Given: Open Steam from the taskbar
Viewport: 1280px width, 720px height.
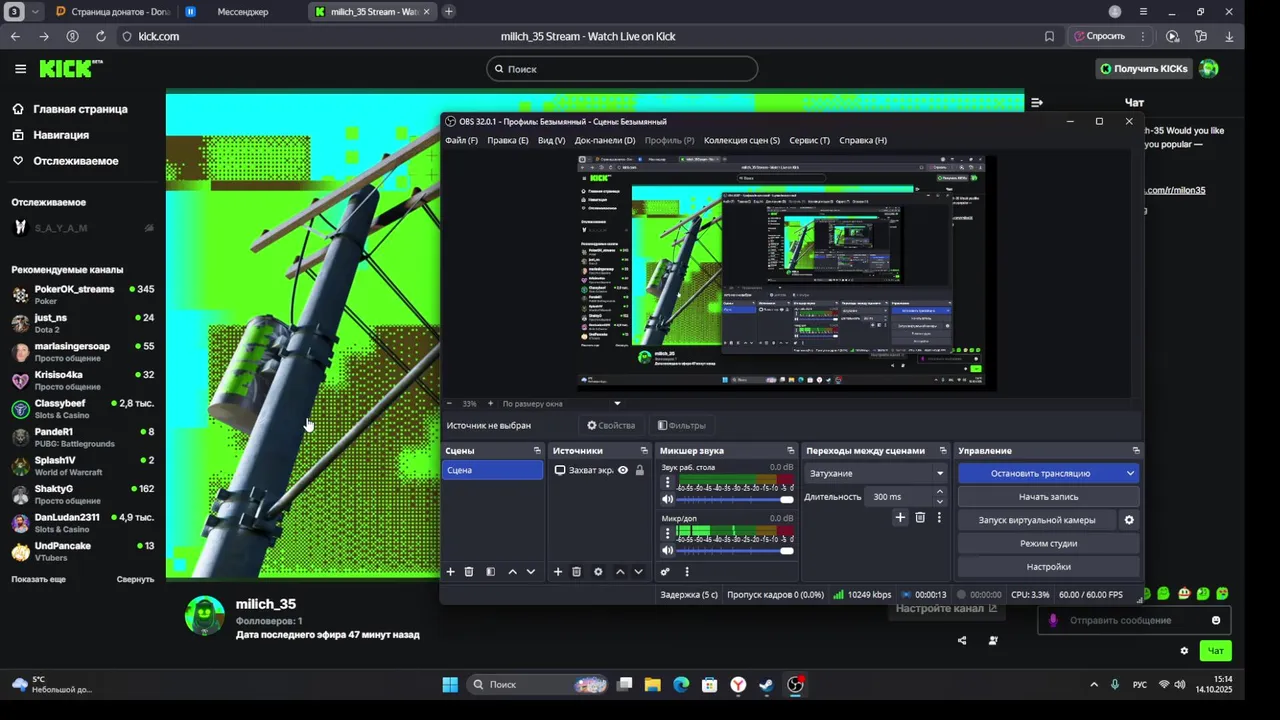Looking at the screenshot, I should click(766, 685).
